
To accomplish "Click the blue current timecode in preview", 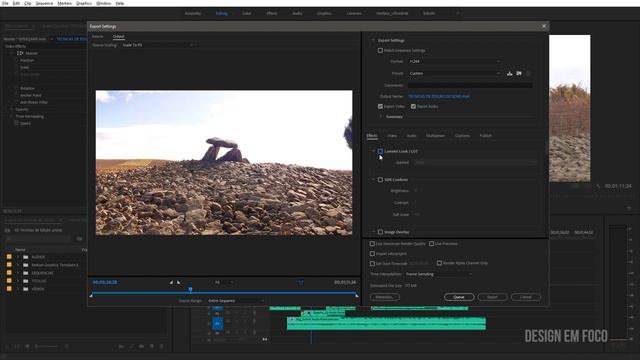I will [105, 282].
